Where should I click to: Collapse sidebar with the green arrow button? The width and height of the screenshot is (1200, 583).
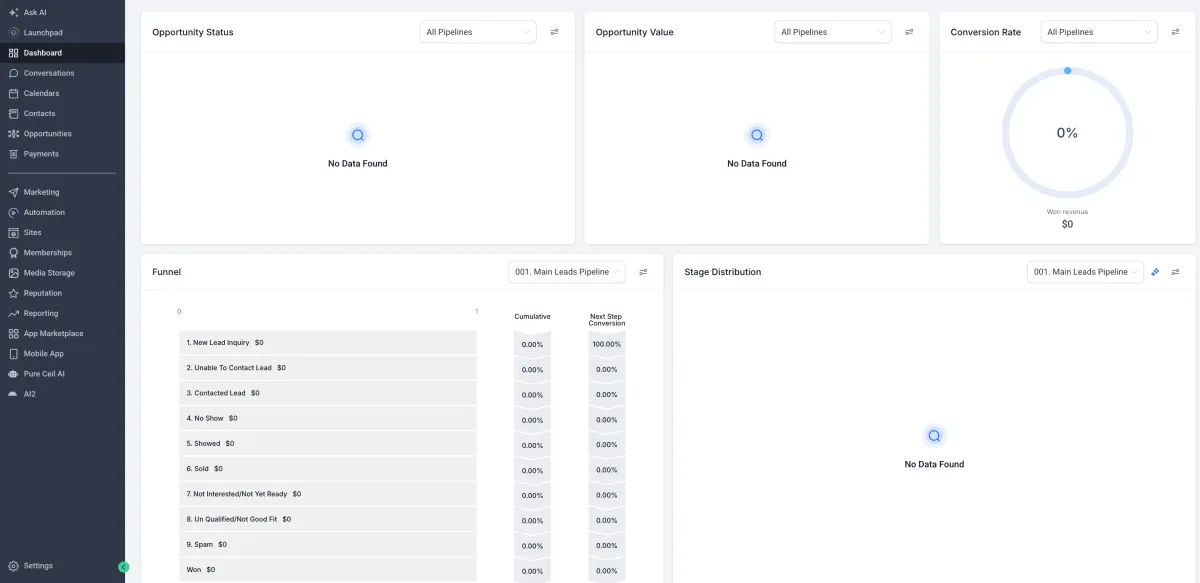tap(124, 567)
